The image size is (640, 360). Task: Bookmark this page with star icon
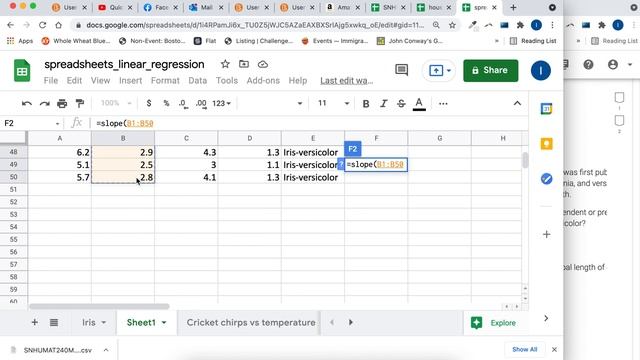pos(452,25)
